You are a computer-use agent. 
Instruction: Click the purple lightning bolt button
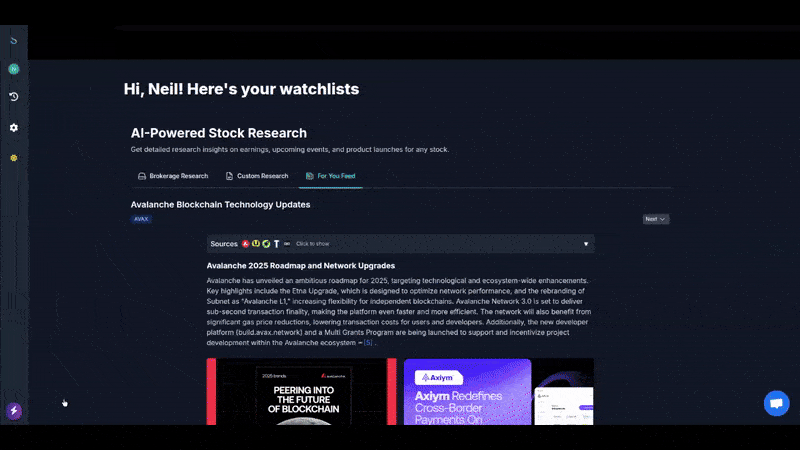pos(14,411)
